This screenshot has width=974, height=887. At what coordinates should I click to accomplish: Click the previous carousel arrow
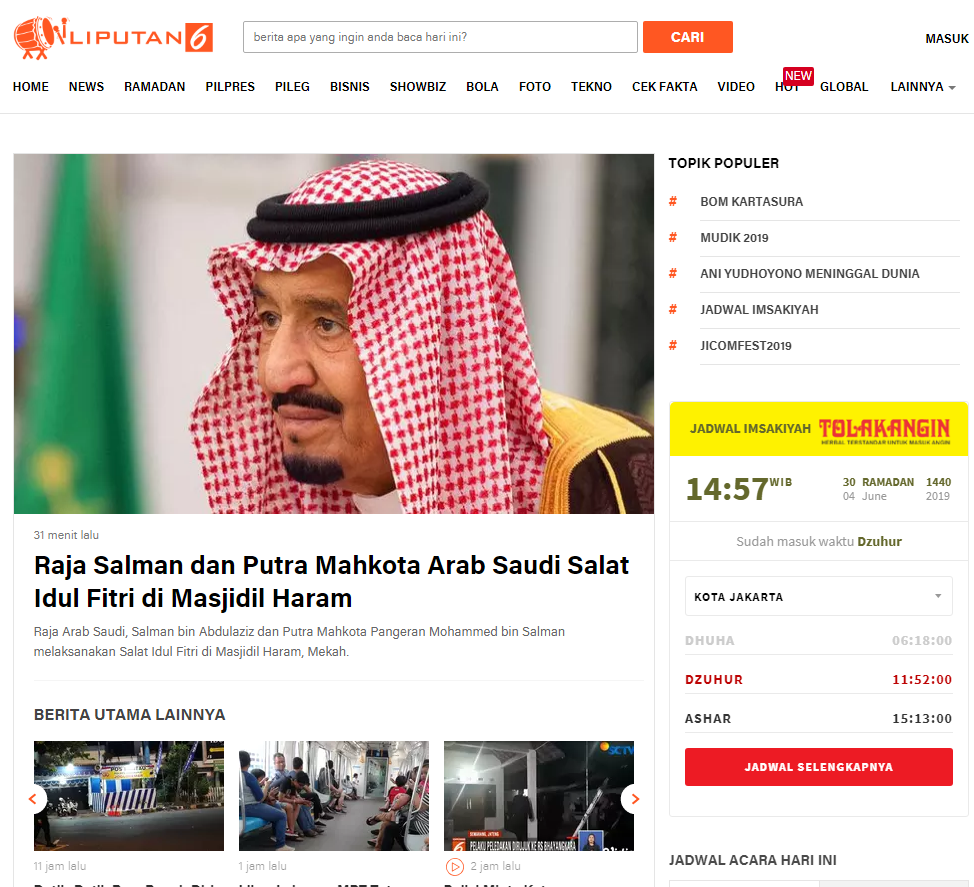[x=33, y=799]
